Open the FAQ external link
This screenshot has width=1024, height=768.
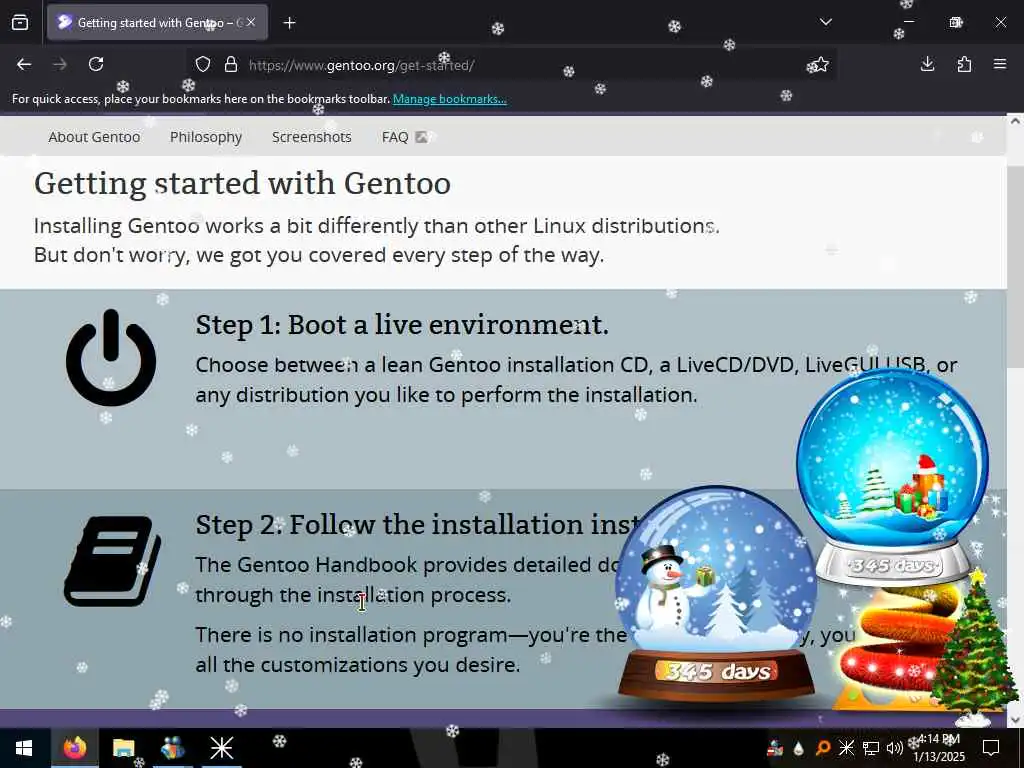coord(404,137)
